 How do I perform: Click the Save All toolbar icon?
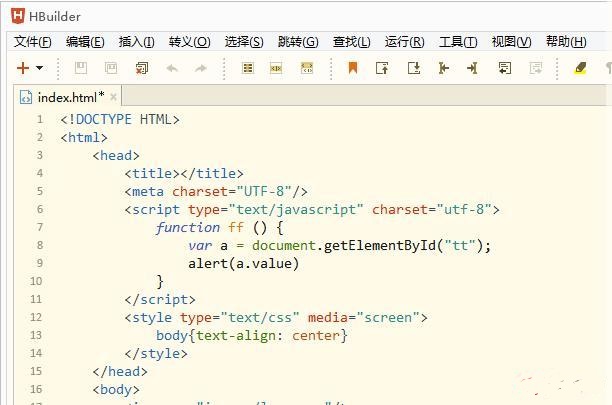pyautogui.click(x=111, y=68)
